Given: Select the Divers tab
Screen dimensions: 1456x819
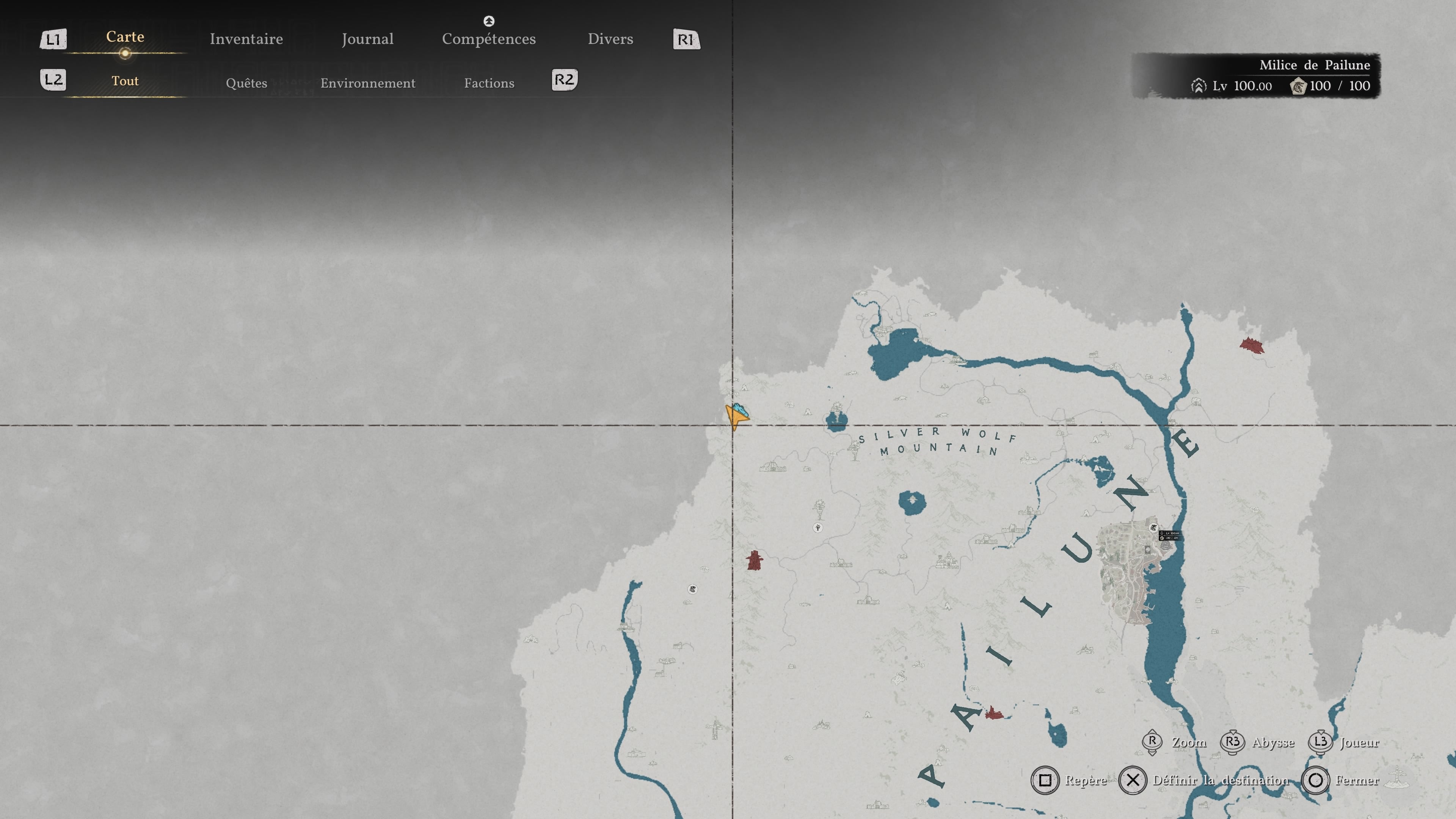Looking at the screenshot, I should point(610,39).
